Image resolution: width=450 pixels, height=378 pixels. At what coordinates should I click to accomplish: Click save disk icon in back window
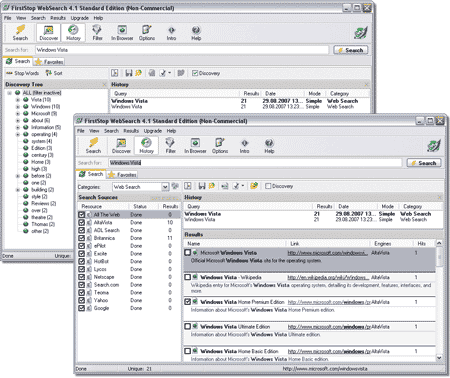tap(129, 73)
